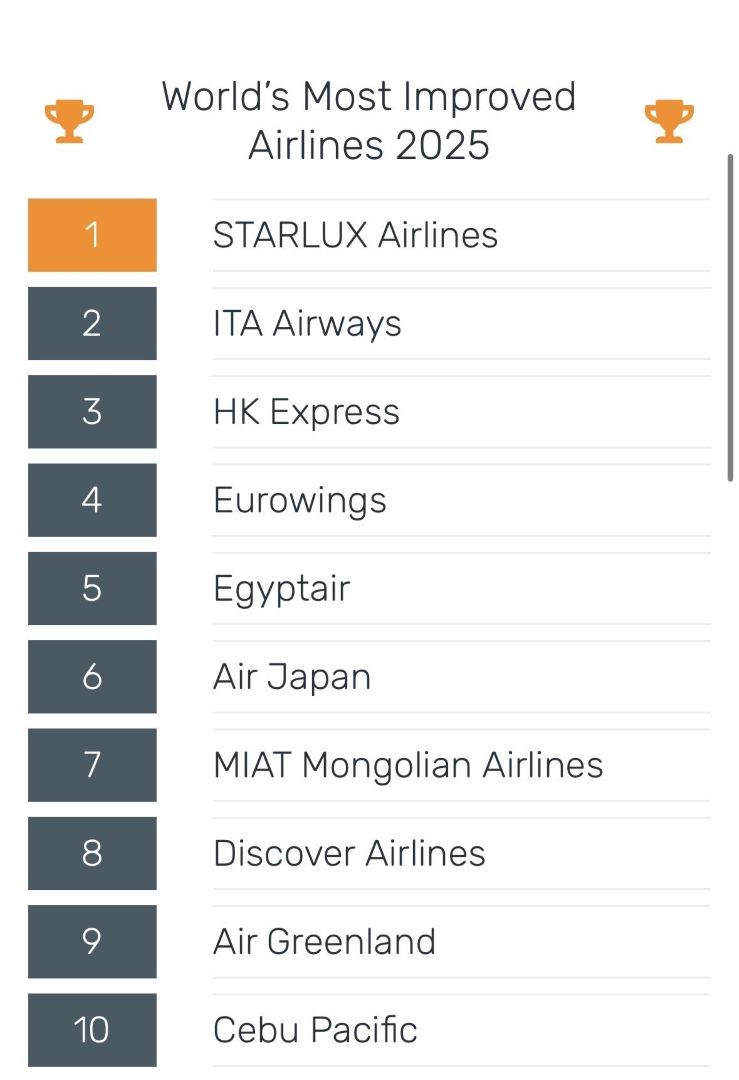Image resolution: width=739 pixels, height=1080 pixels.
Task: Open the Discover Airlines entry
Action: coord(349,853)
